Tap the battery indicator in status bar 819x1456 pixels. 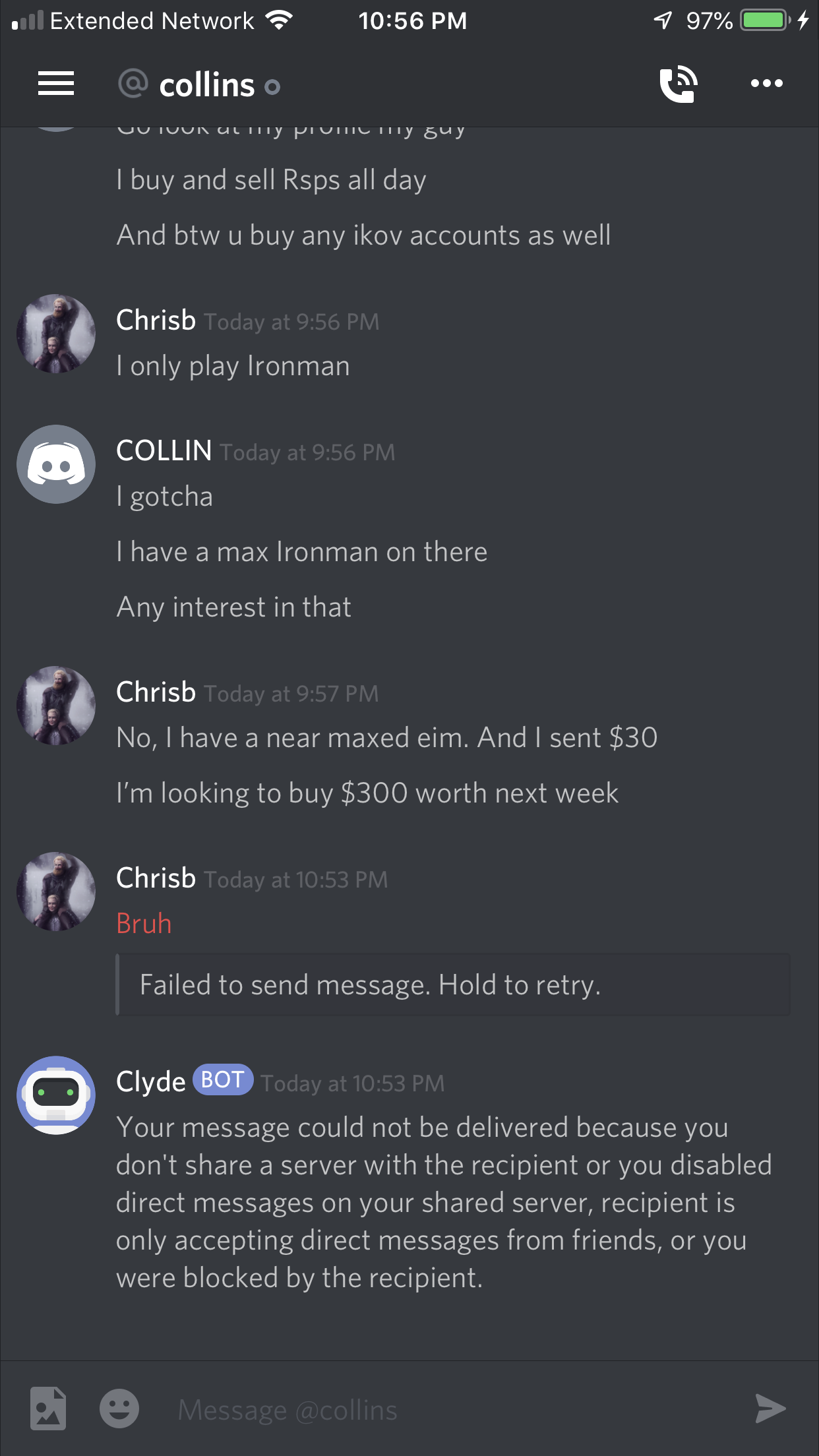(x=766, y=20)
